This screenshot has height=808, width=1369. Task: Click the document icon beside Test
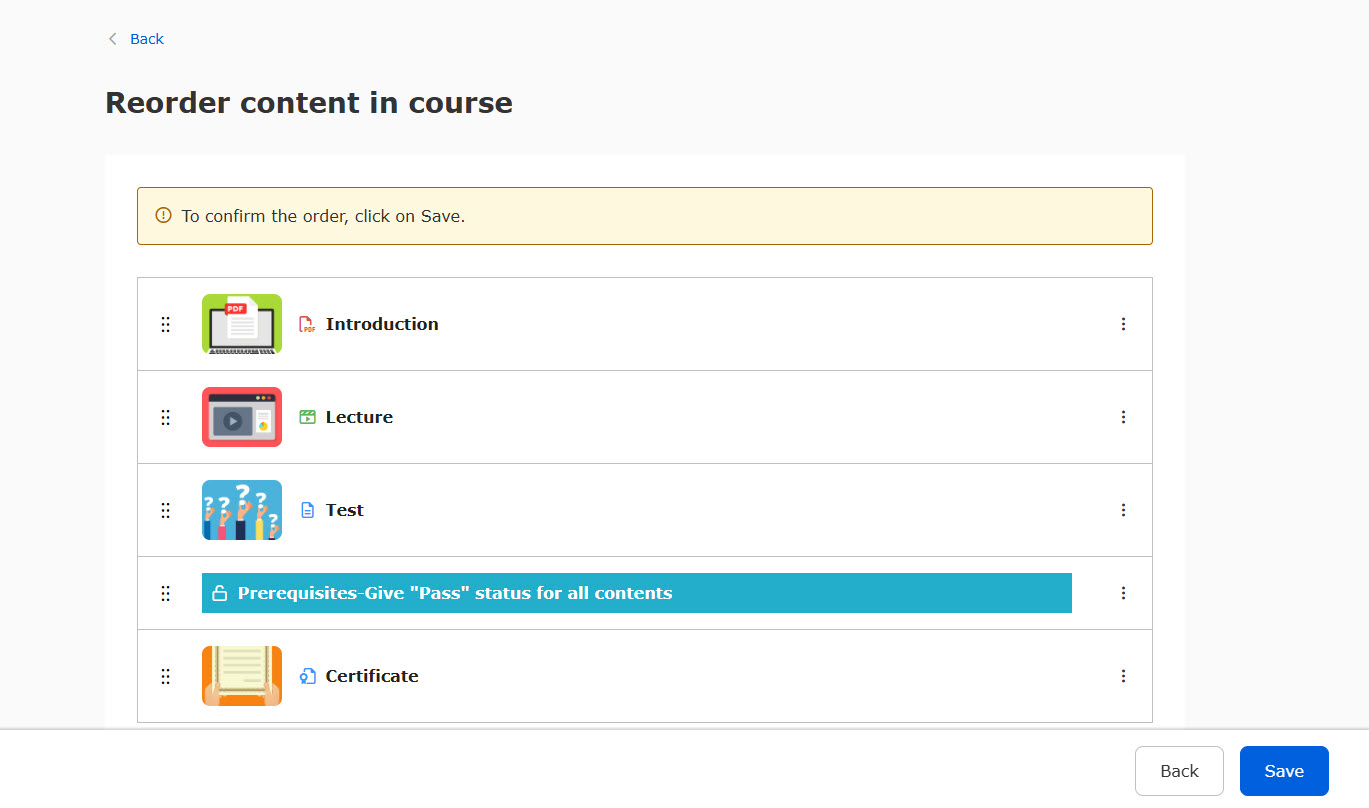308,510
